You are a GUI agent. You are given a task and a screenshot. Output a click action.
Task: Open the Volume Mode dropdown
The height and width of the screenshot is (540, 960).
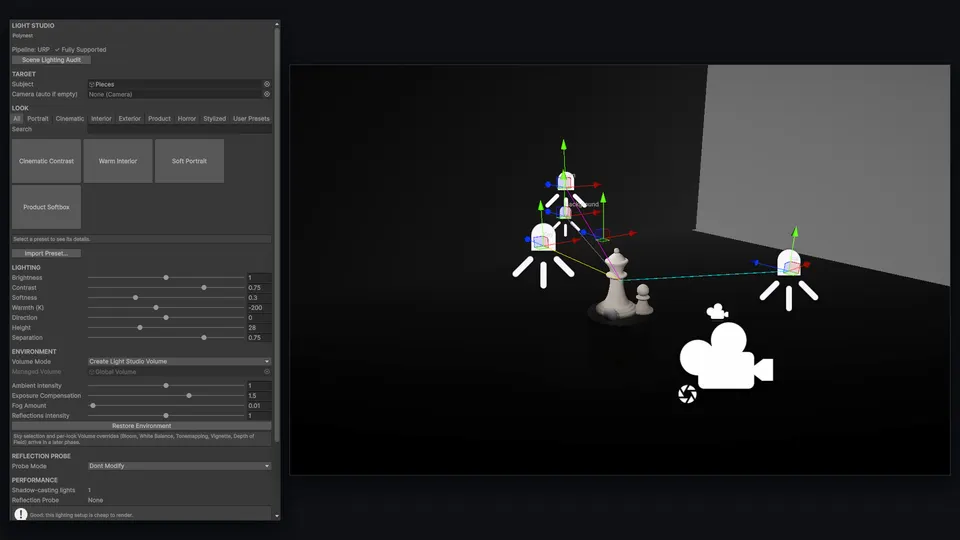[179, 362]
